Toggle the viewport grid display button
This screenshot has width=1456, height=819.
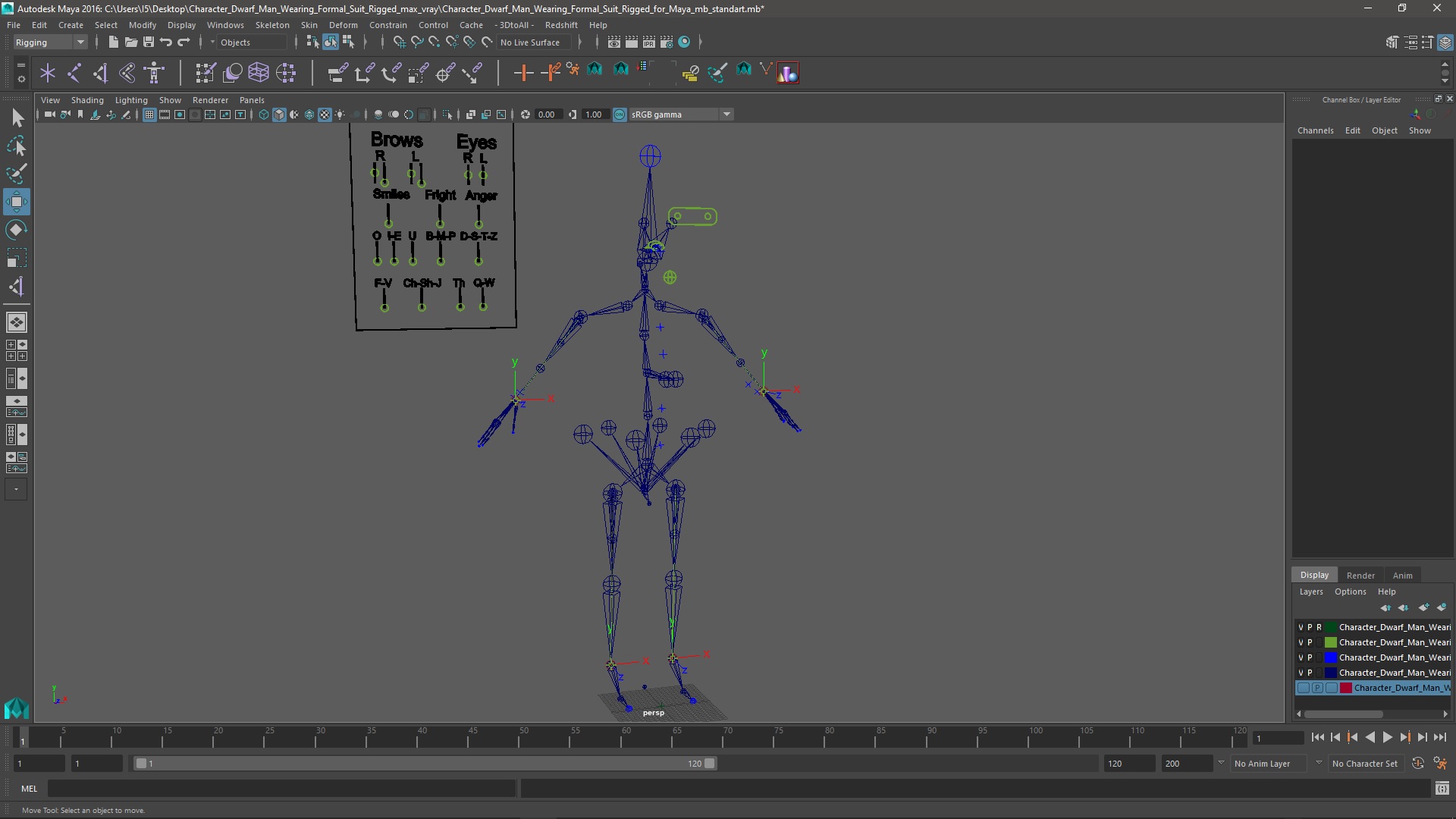[x=149, y=115]
